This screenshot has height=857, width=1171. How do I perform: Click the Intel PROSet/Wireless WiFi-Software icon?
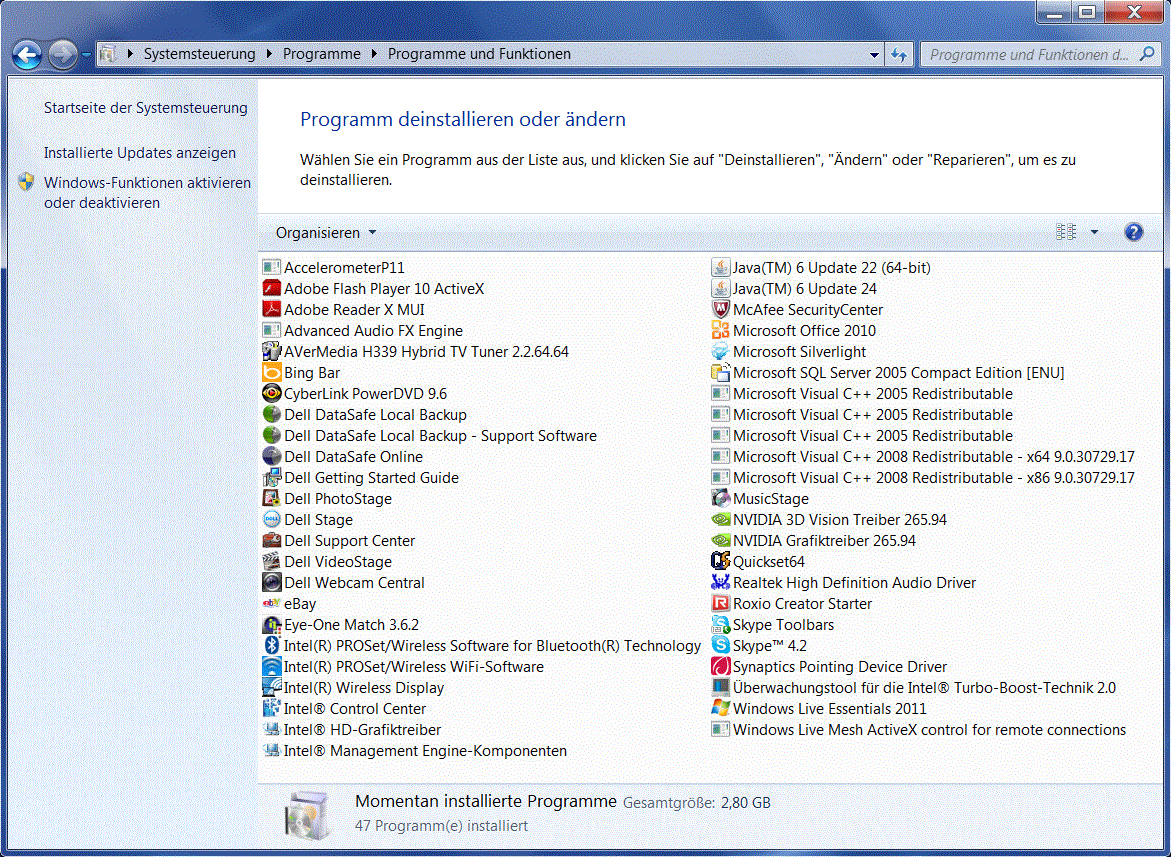click(x=272, y=666)
